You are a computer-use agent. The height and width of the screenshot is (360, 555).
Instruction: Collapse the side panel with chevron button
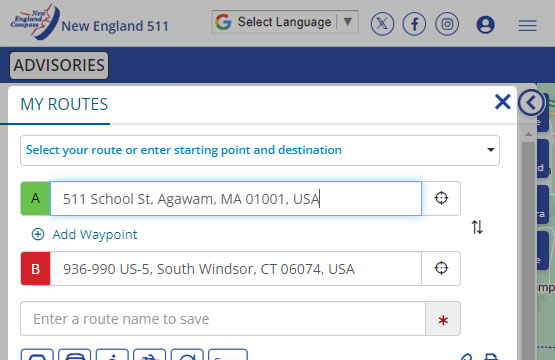[x=531, y=103]
